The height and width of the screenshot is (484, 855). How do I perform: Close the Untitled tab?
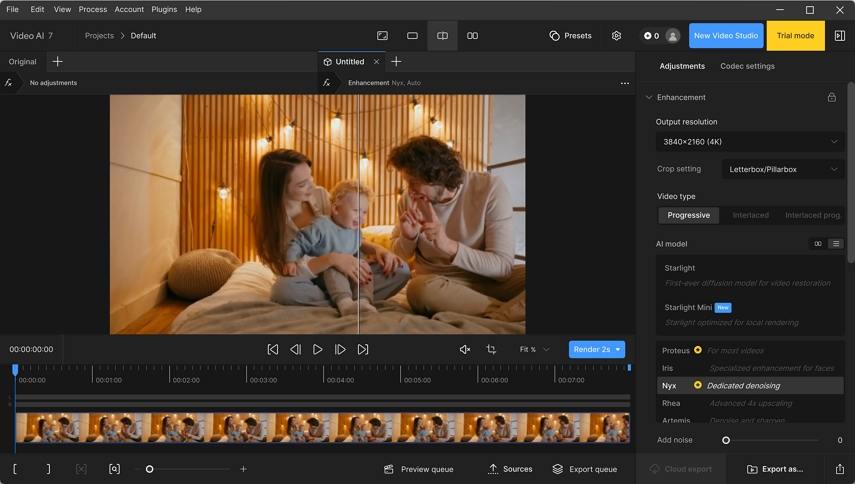(376, 62)
